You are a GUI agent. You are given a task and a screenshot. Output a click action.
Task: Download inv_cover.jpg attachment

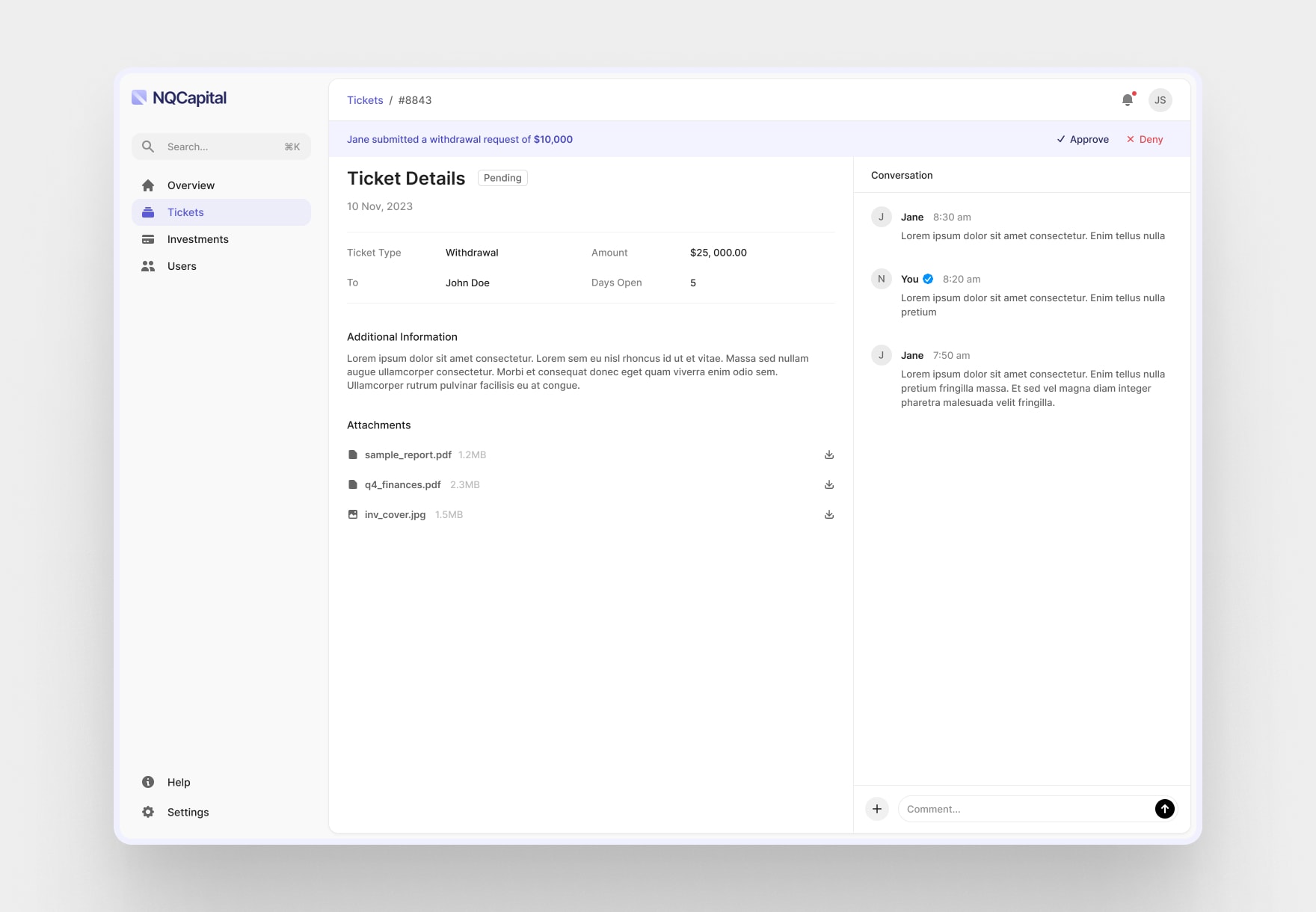[x=829, y=514]
